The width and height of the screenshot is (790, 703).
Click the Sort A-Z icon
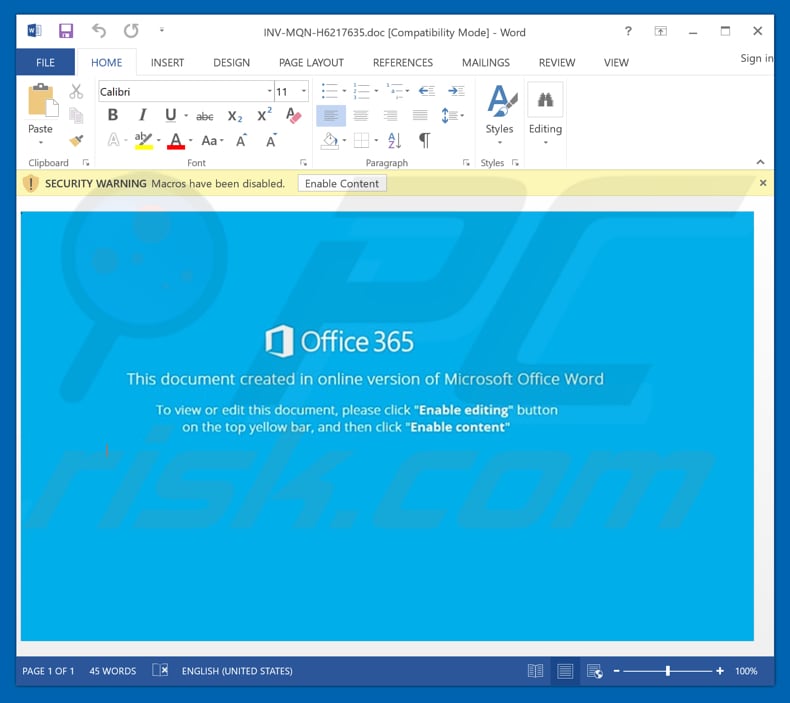394,140
